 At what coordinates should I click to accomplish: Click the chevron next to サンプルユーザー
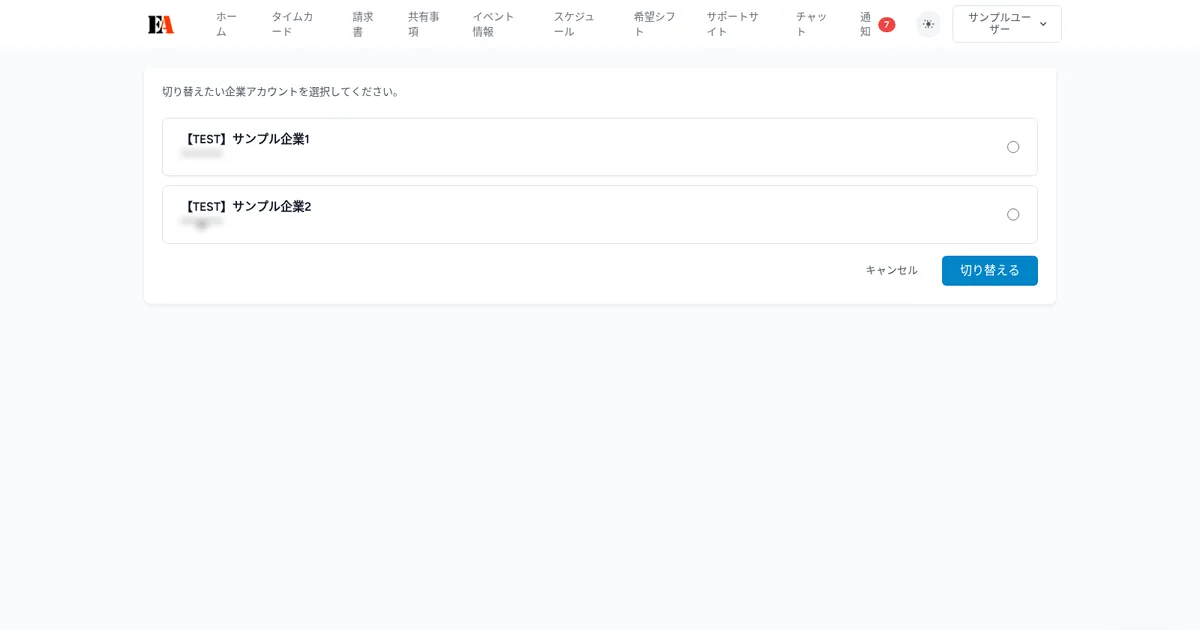(1044, 24)
